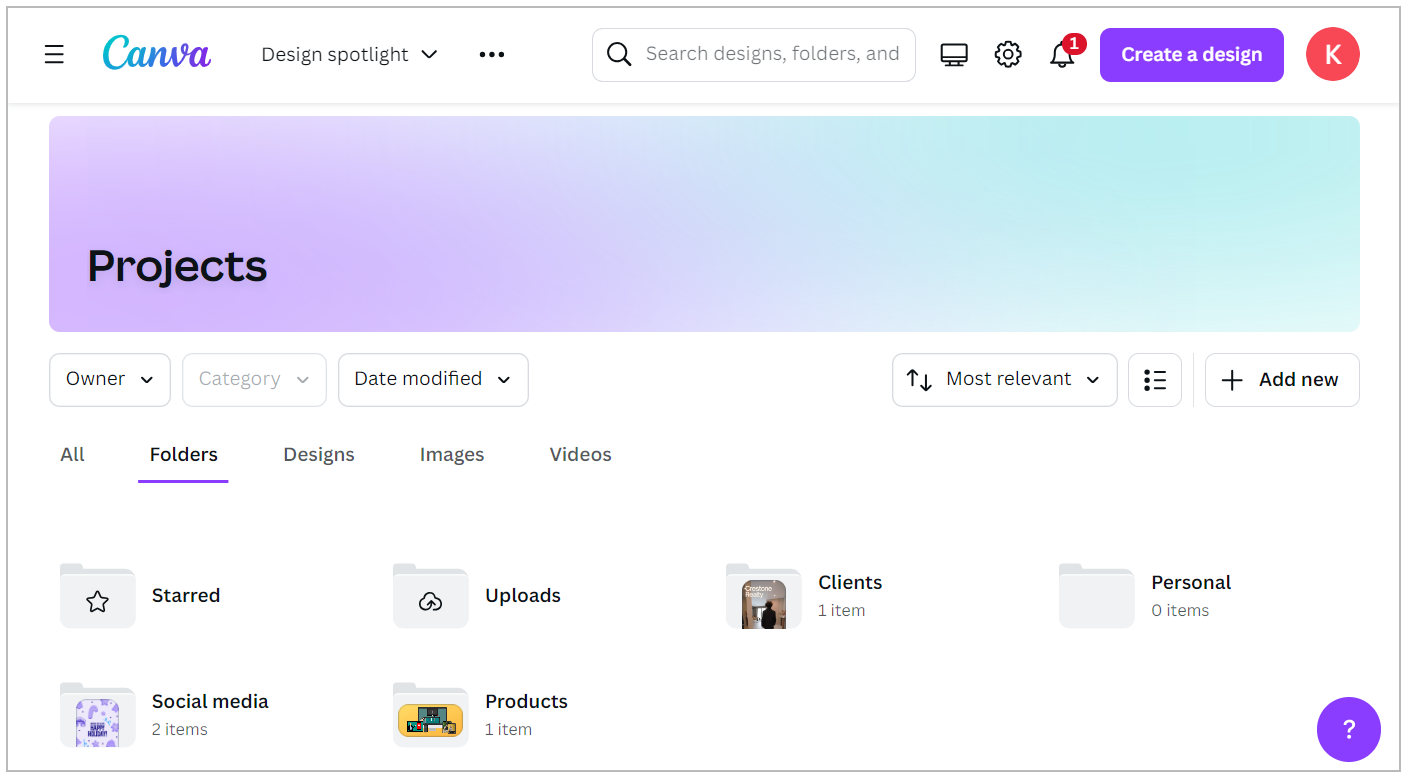Open your profile avatar menu

1332,54
